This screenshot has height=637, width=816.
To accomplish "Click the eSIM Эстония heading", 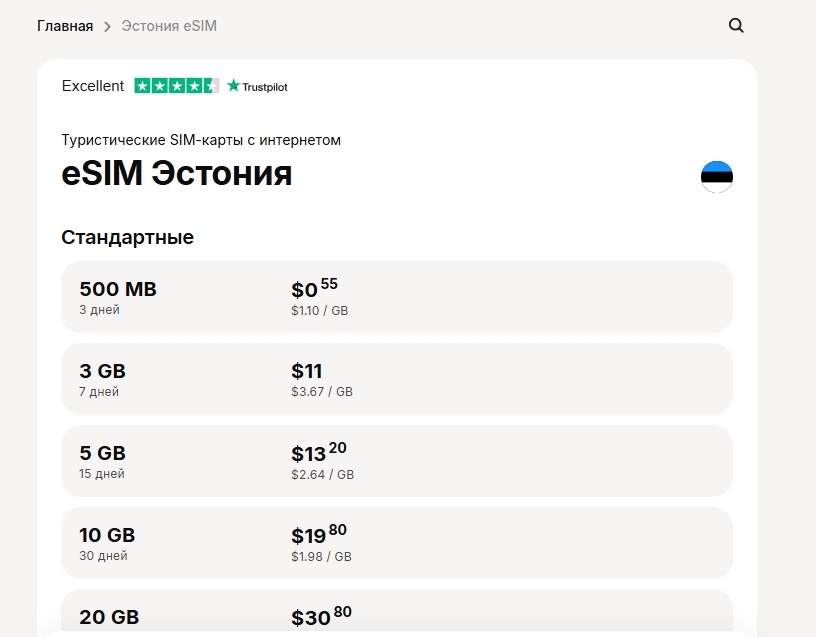I will click(x=177, y=174).
